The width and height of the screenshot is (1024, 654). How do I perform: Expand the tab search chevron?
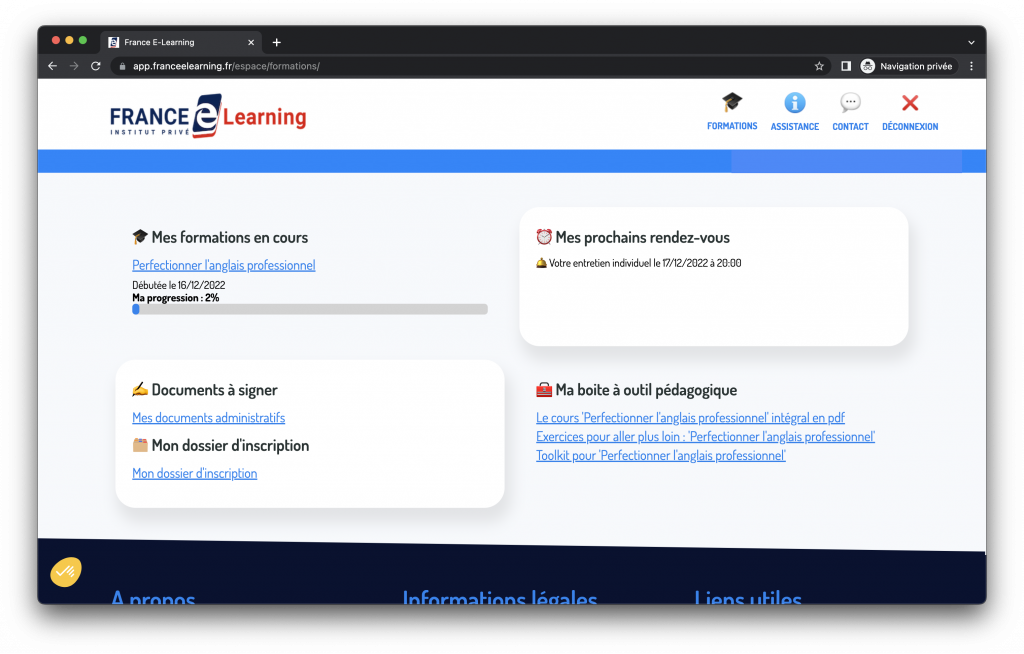click(971, 42)
